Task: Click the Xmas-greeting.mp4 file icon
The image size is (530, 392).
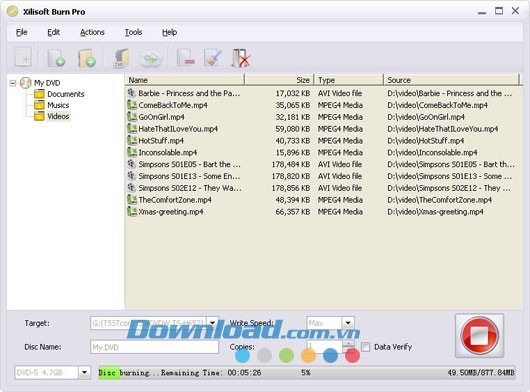Action: 131,211
